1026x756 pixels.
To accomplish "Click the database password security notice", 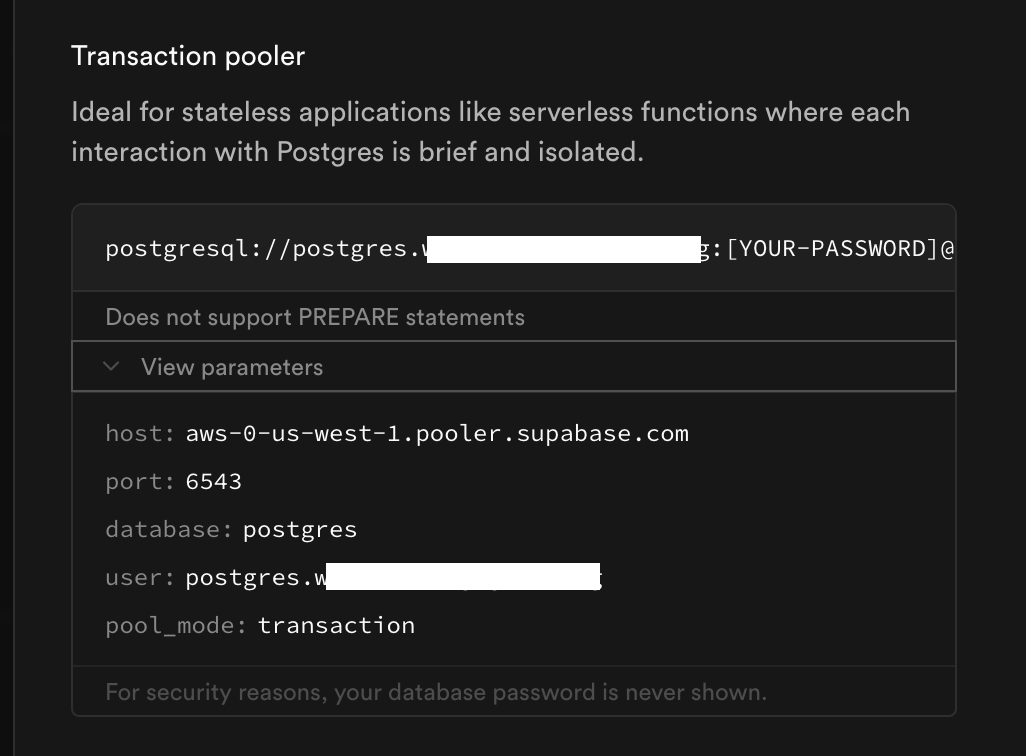I will pos(436,691).
